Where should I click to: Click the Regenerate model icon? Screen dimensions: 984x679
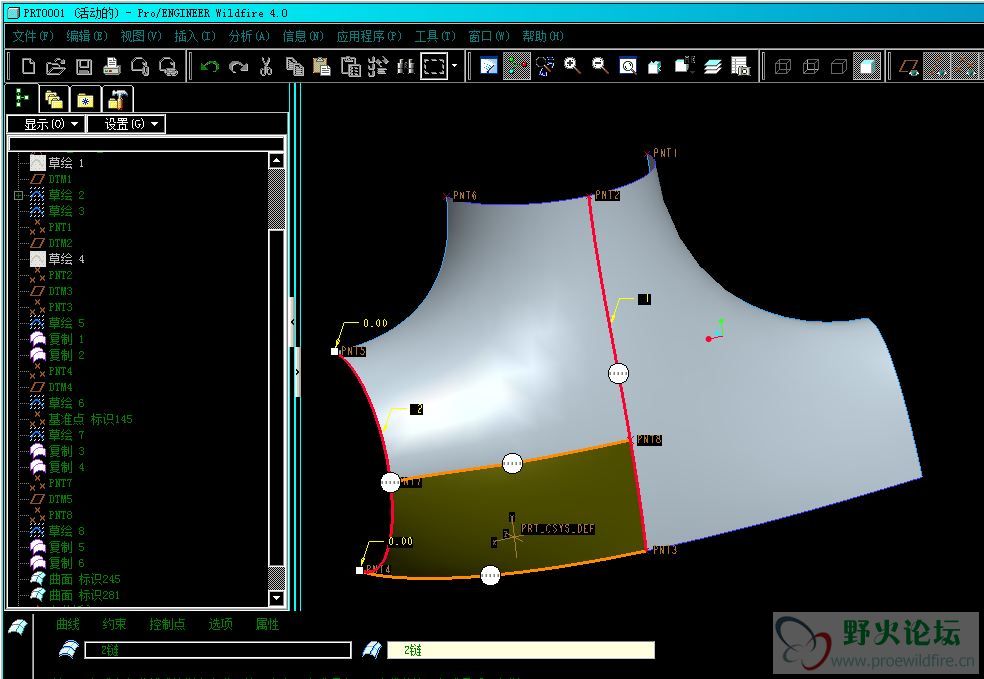tap(378, 66)
